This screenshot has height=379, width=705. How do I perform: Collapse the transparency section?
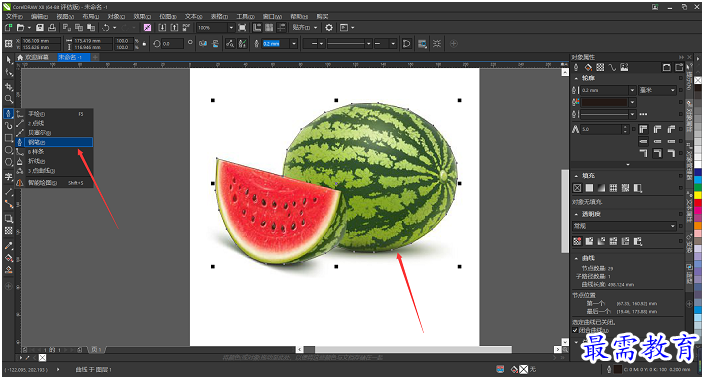coord(576,214)
